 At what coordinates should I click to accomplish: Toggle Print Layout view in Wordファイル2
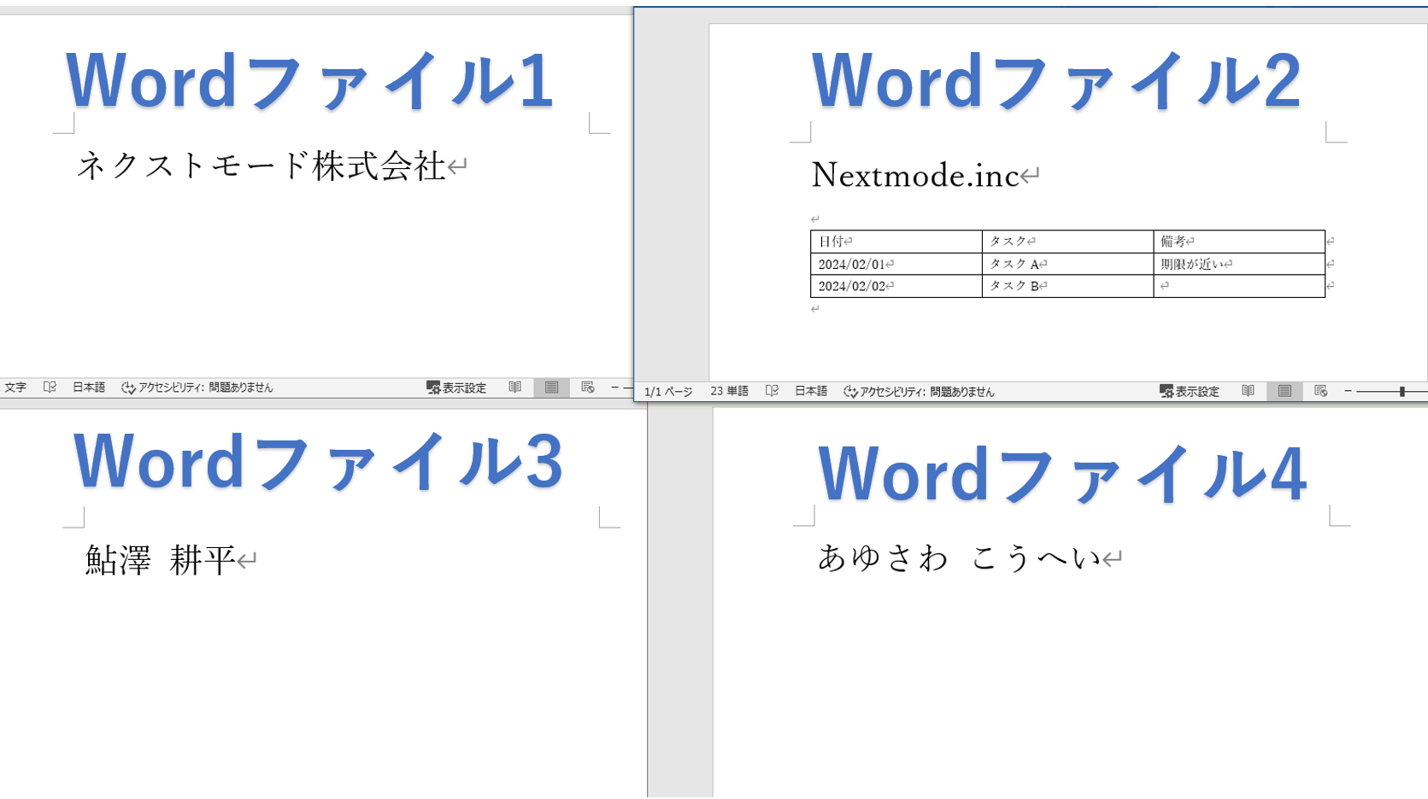click(x=1283, y=391)
